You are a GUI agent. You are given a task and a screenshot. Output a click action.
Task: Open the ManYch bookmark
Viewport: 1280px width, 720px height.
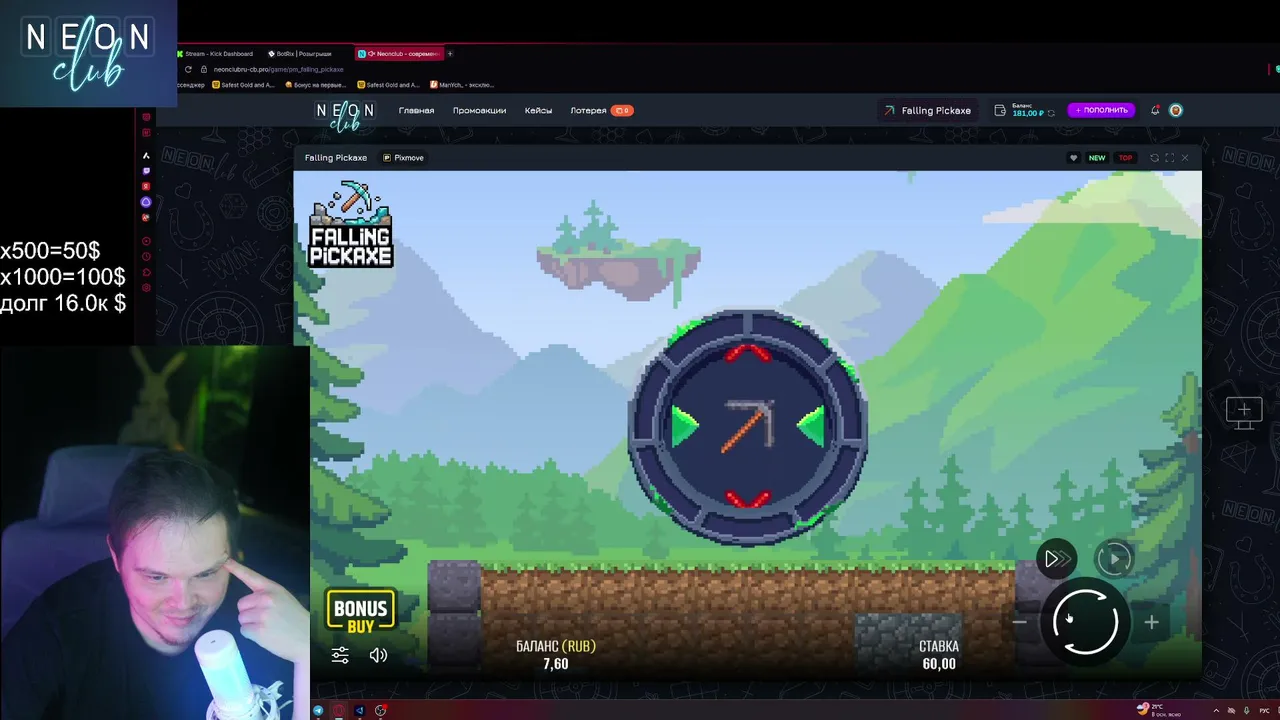coord(461,85)
